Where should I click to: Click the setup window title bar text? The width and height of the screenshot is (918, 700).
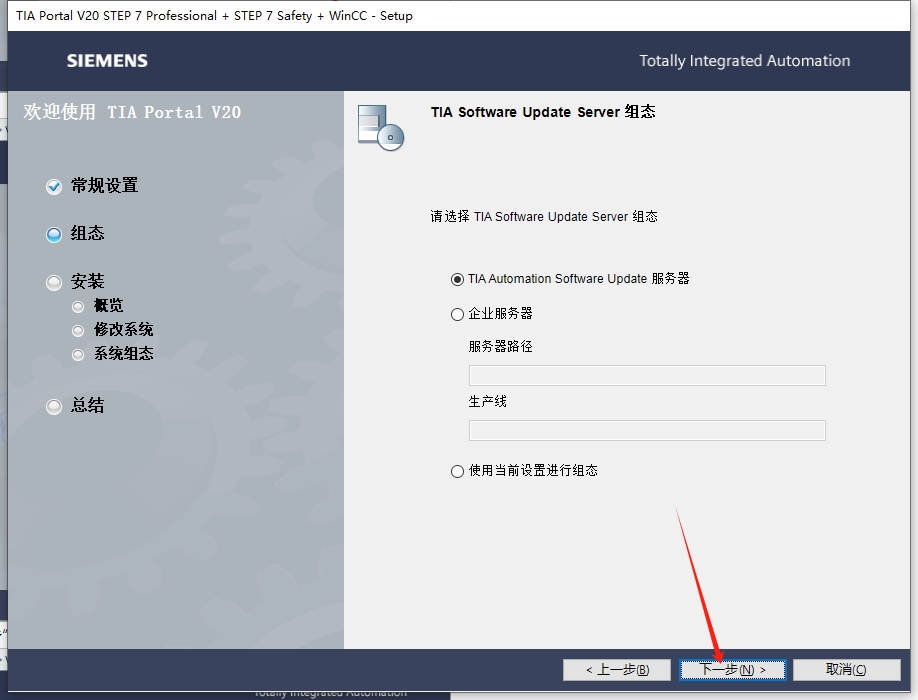click(x=214, y=16)
